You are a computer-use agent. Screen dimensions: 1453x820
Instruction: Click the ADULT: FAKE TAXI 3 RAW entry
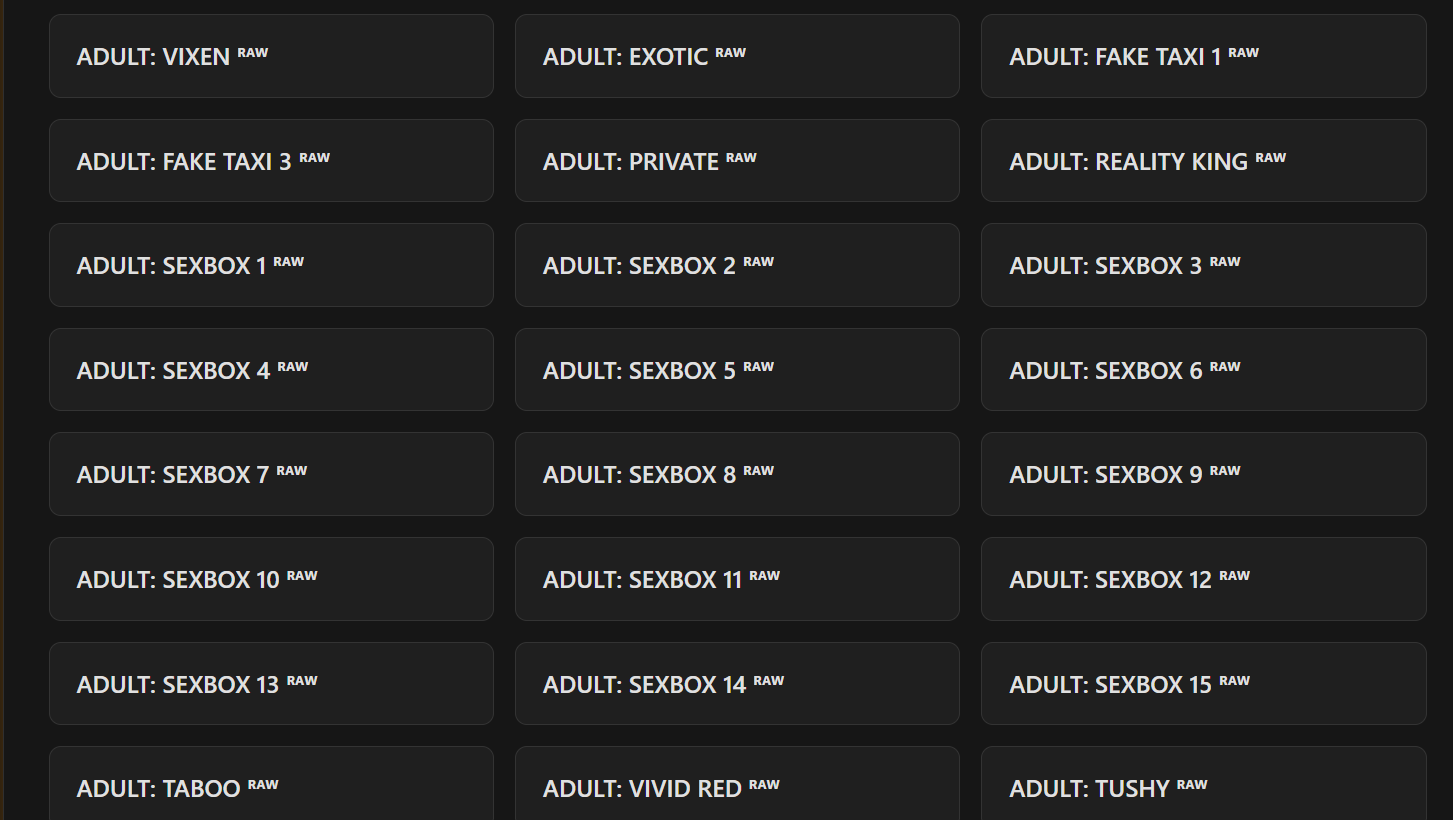271,161
